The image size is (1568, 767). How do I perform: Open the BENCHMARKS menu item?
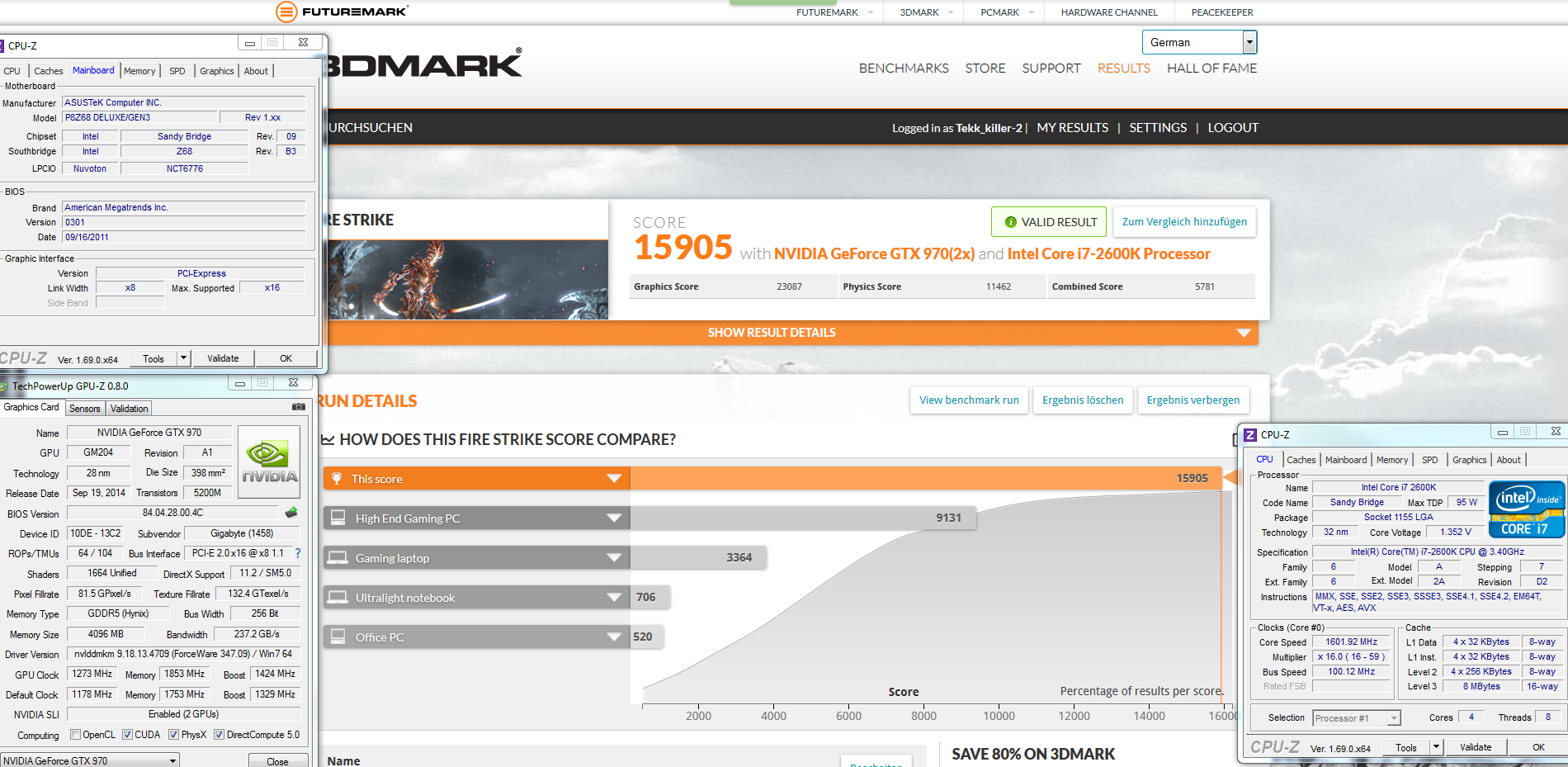904,69
